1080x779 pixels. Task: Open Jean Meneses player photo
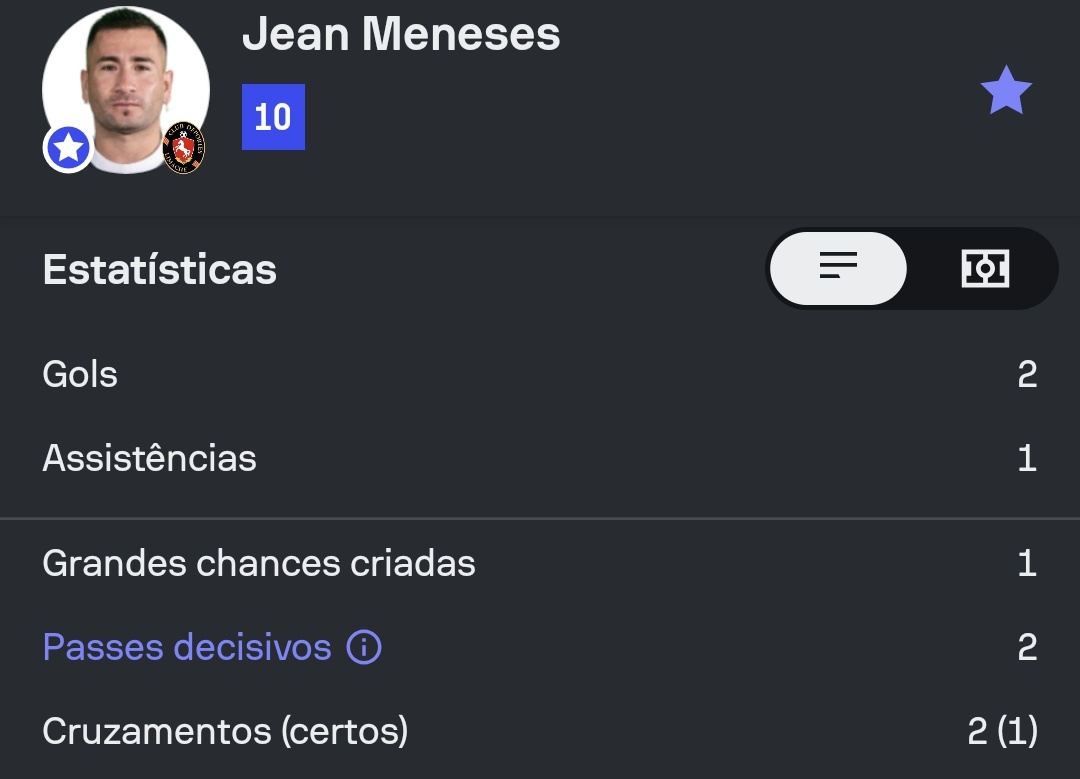[x=125, y=85]
